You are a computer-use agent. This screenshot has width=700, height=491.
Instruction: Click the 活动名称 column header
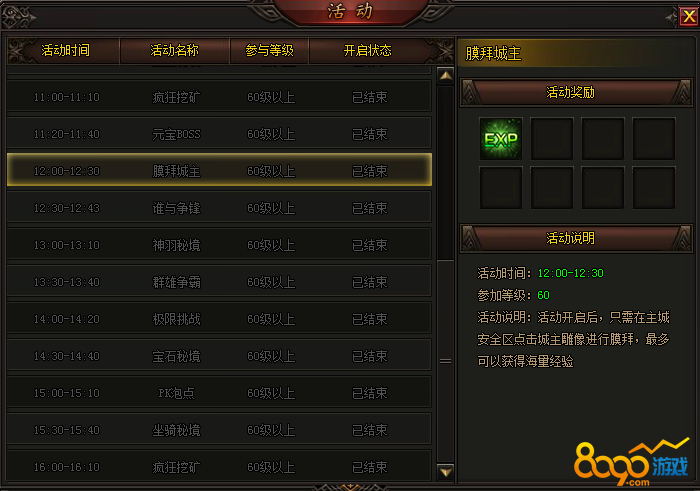point(175,50)
